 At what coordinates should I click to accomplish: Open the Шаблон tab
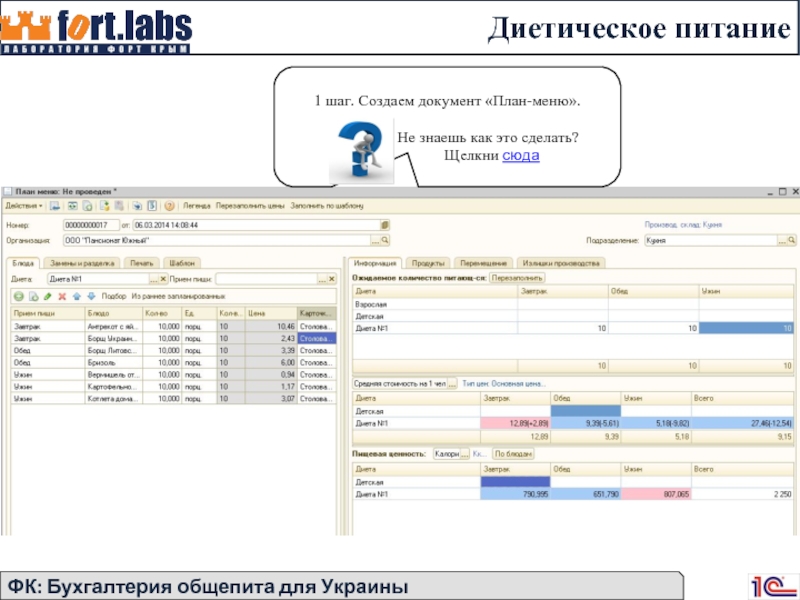pos(182,263)
